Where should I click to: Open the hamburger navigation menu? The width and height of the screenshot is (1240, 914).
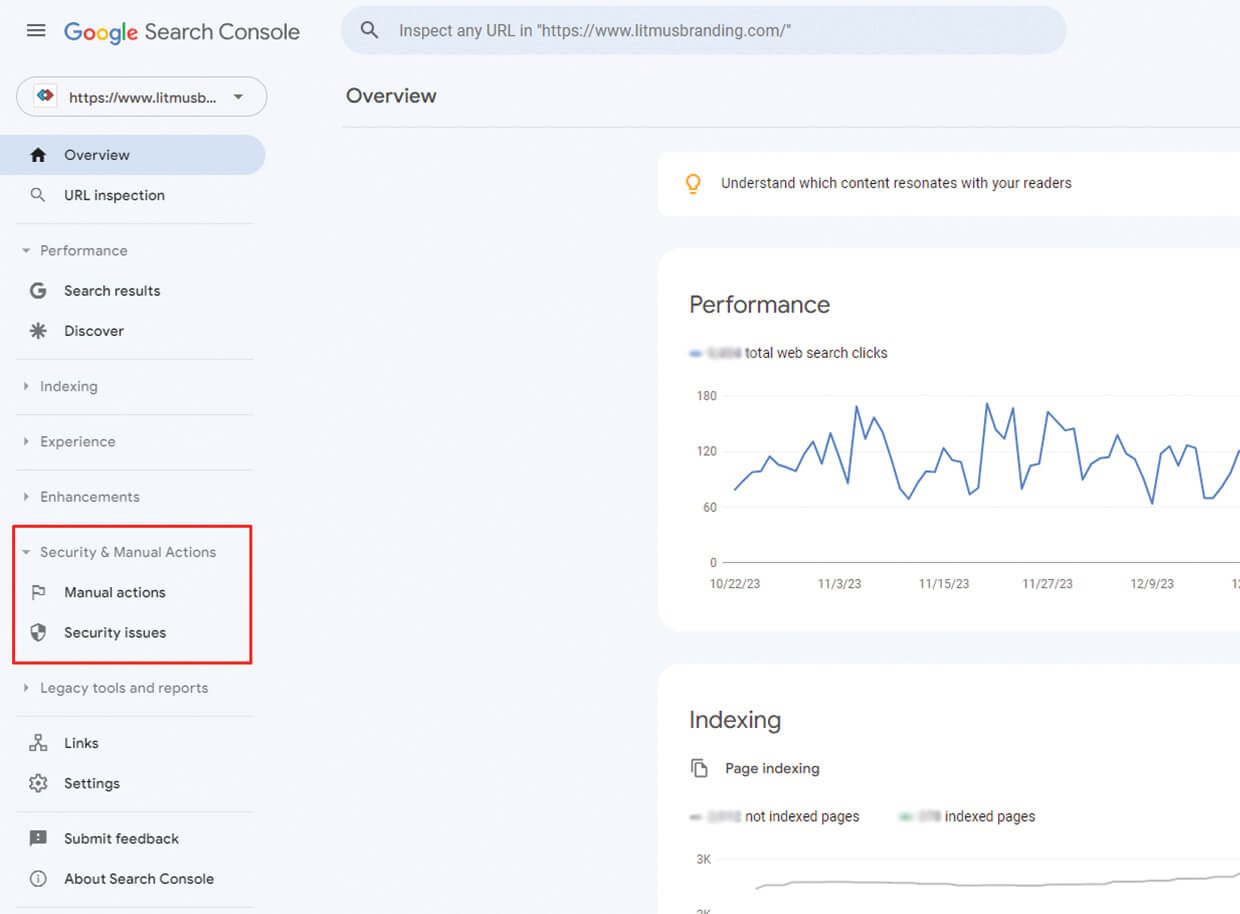click(36, 30)
